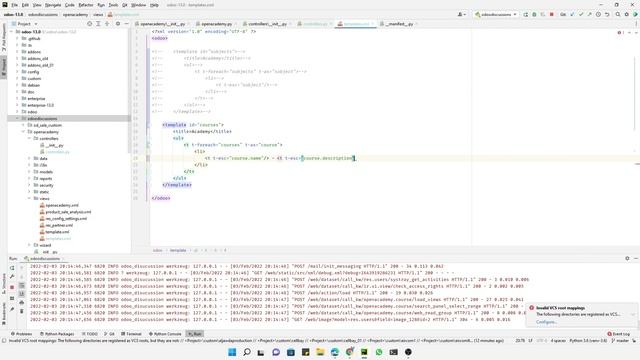This screenshot has width=640, height=360.
Task: Open IDE settings gear in toolbar
Action: [x=627, y=14]
